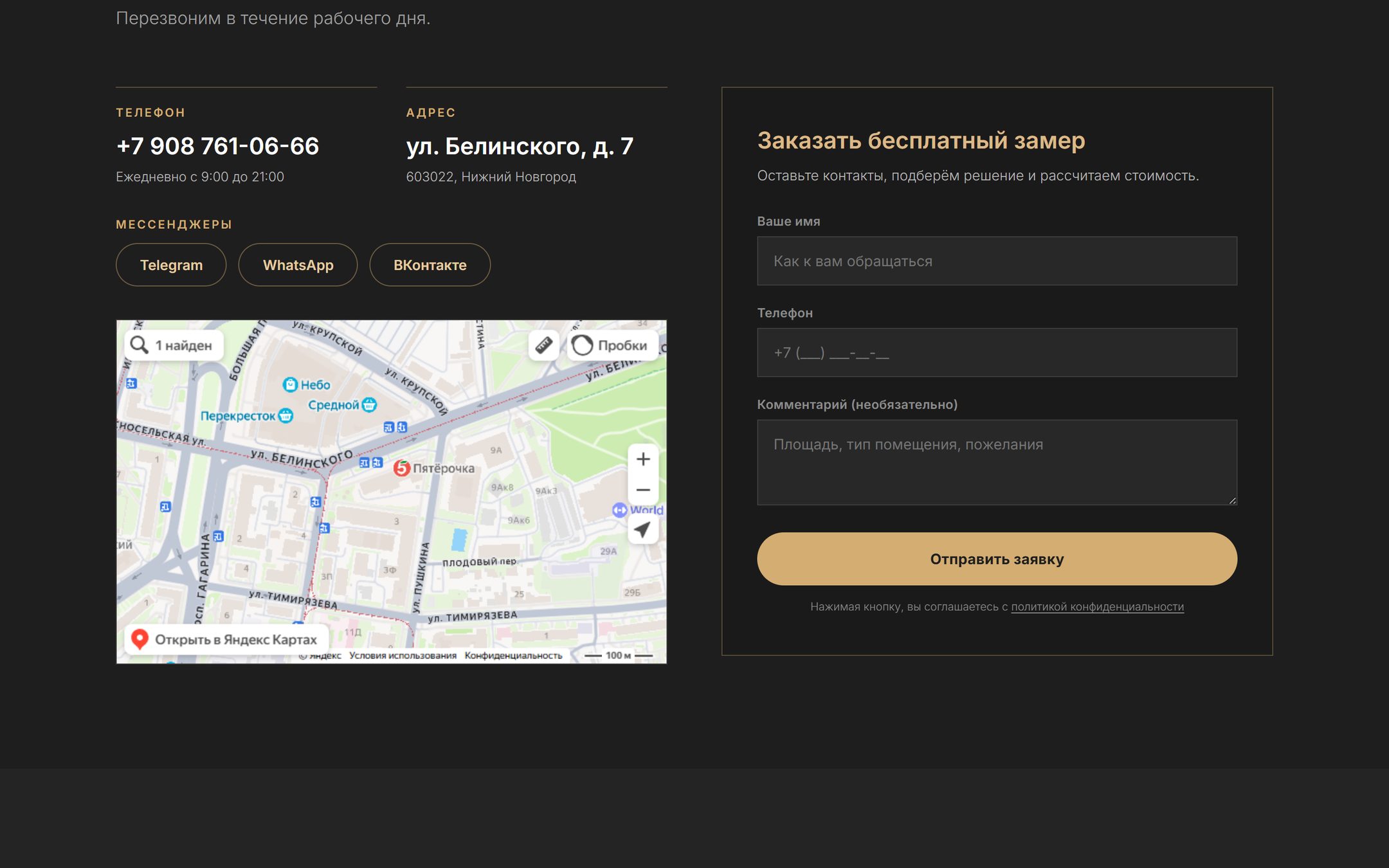Click the comment textarea resize handle
This screenshot has height=868, width=1389.
[x=1232, y=500]
